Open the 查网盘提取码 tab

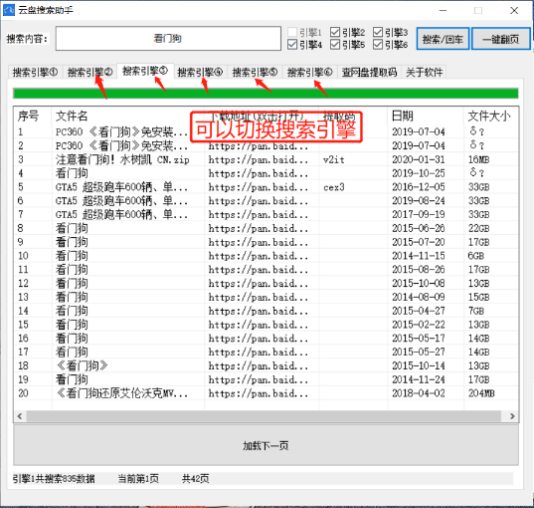(370, 72)
